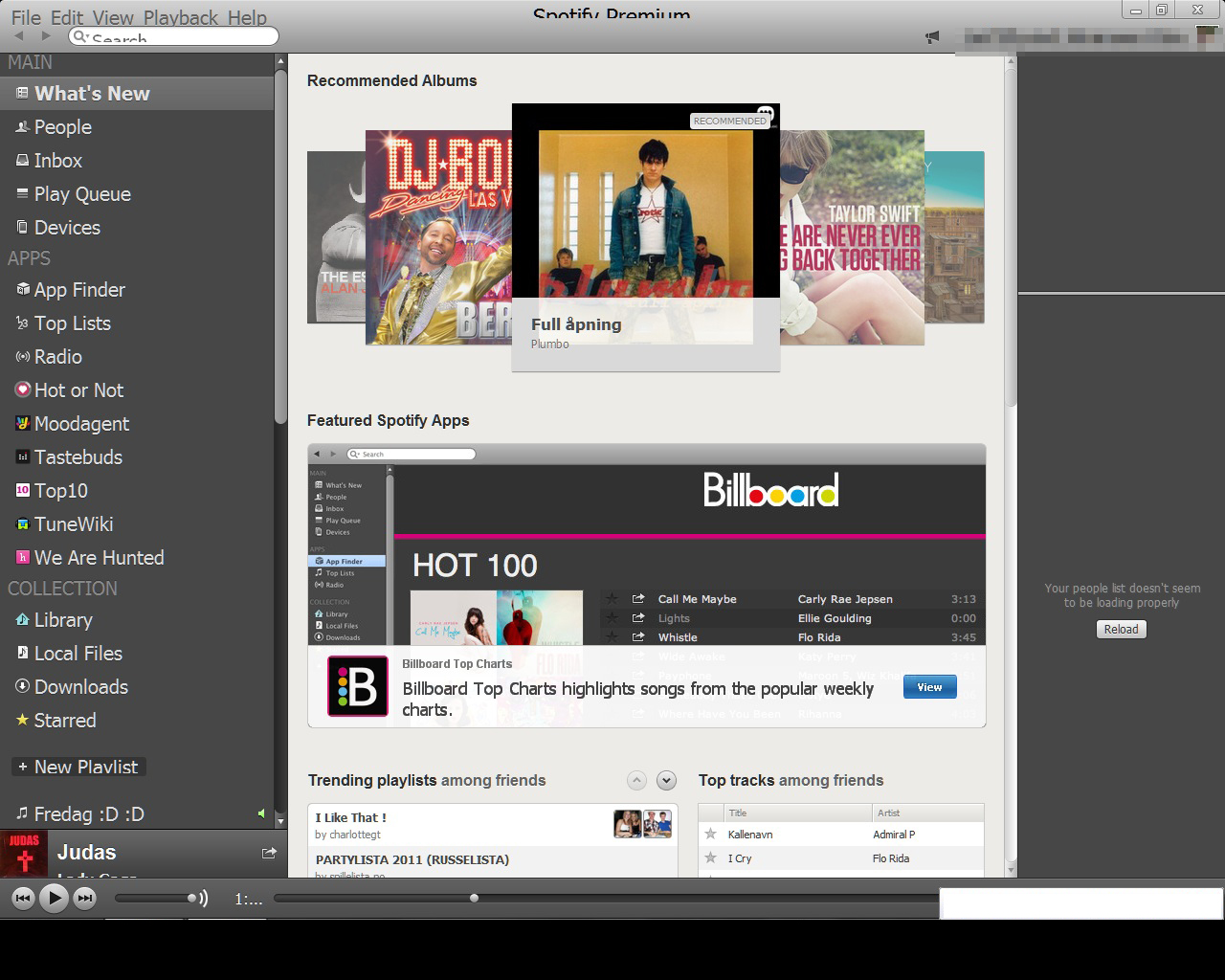The width and height of the screenshot is (1225, 980).
Task: Click the Hot or Not heart icon
Action: click(23, 390)
